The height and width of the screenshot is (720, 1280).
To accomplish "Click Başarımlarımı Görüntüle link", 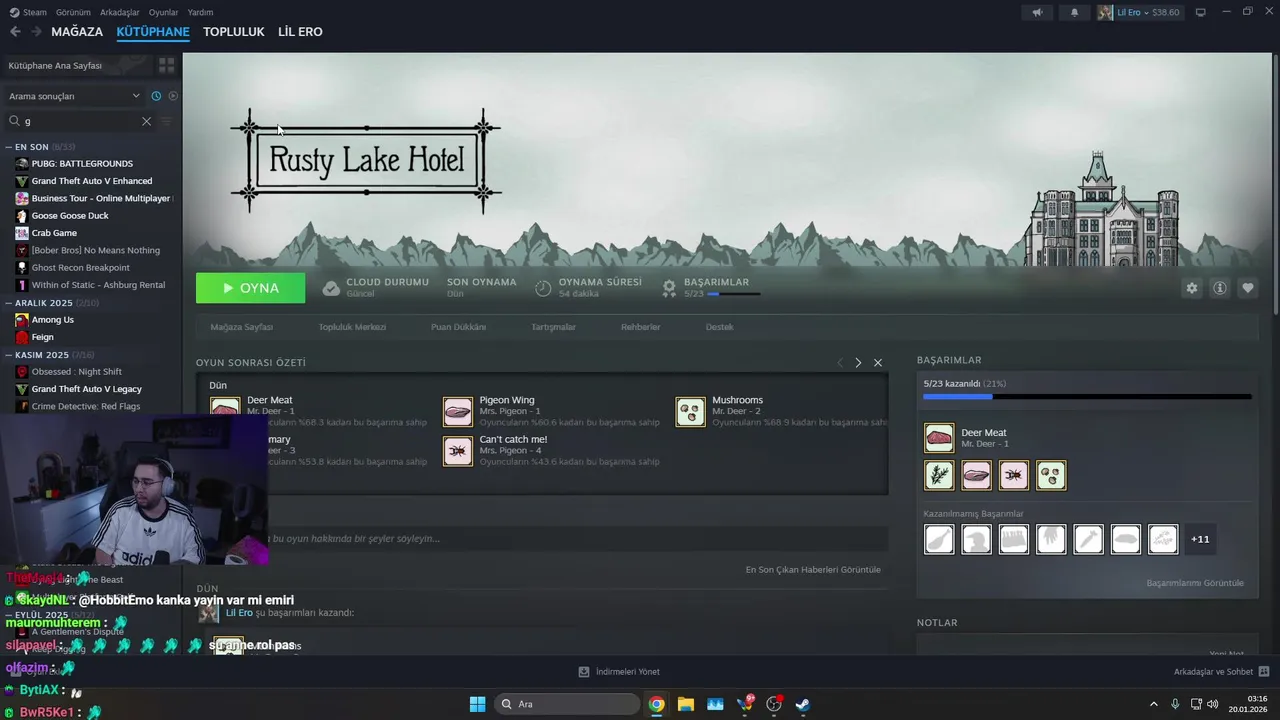I will tap(1195, 583).
